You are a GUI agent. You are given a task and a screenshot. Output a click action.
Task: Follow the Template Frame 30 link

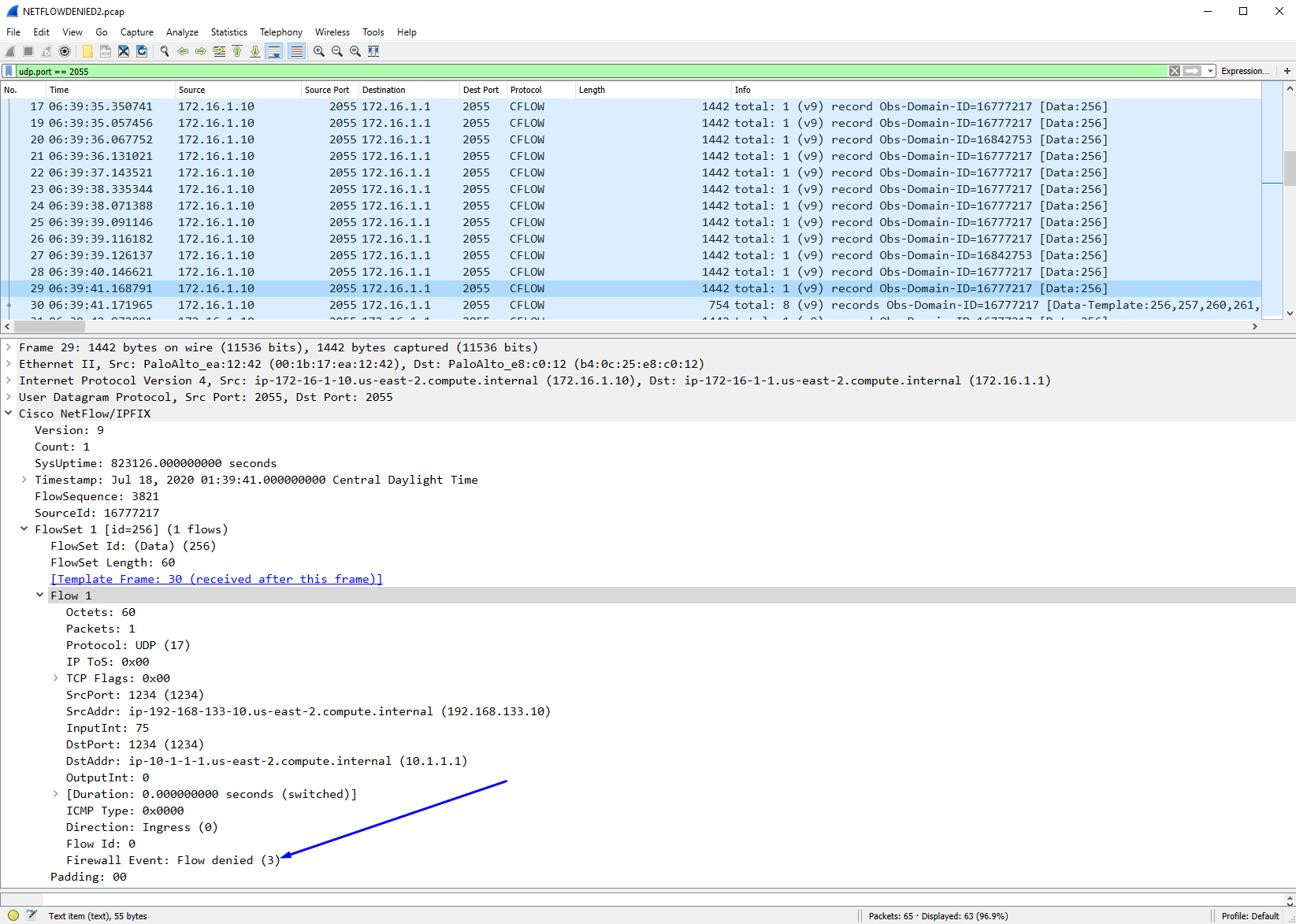[217, 578]
